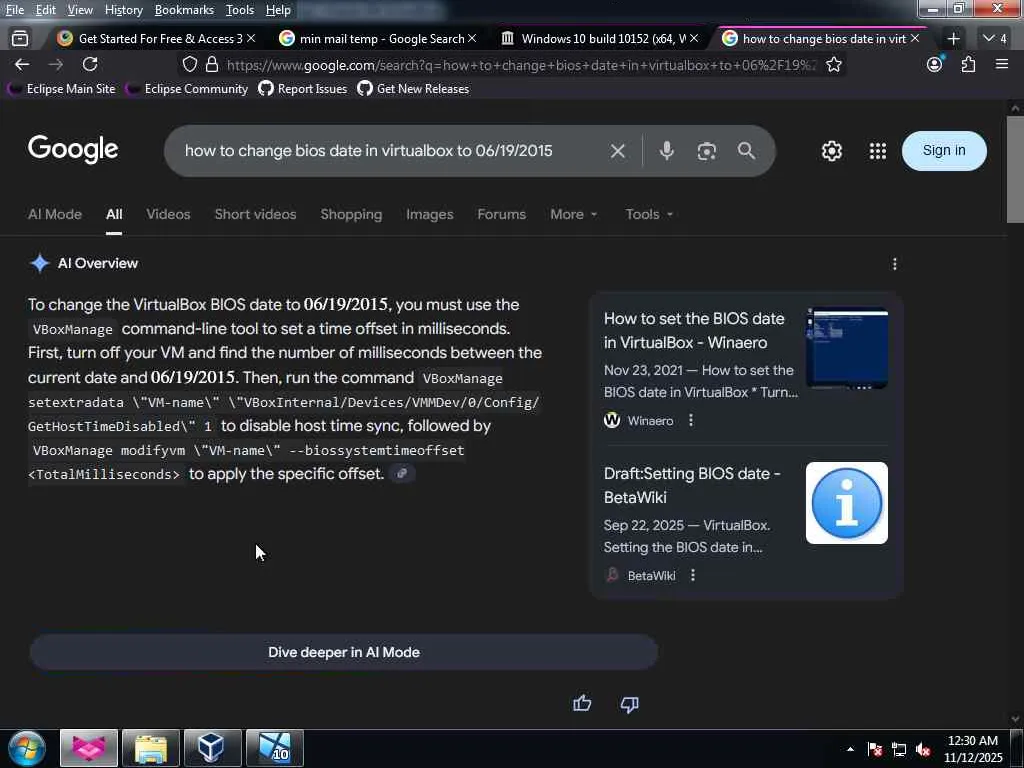Select the Shopping search tab
1024x768 pixels.
(x=351, y=214)
